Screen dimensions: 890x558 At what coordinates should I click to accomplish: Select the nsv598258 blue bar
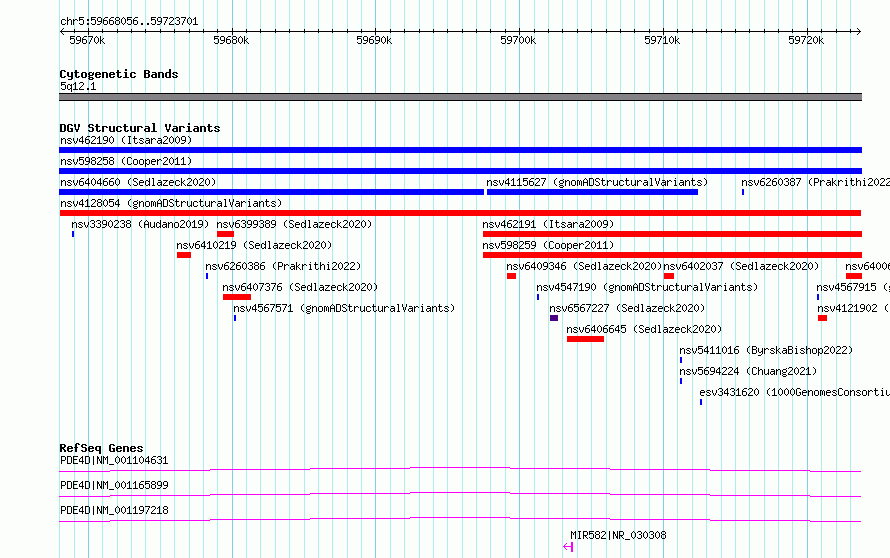460,171
